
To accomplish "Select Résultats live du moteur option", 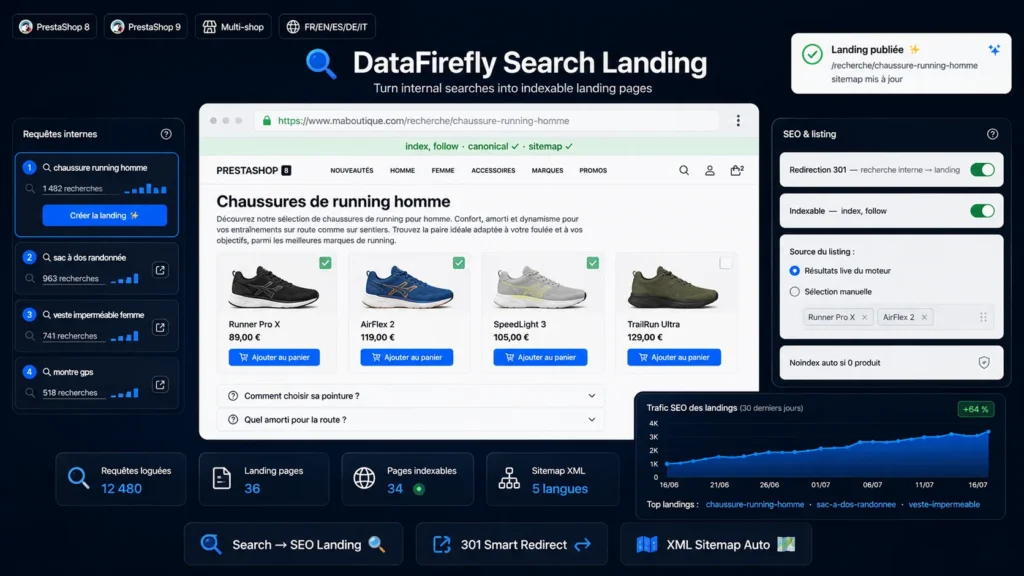I will point(794,270).
